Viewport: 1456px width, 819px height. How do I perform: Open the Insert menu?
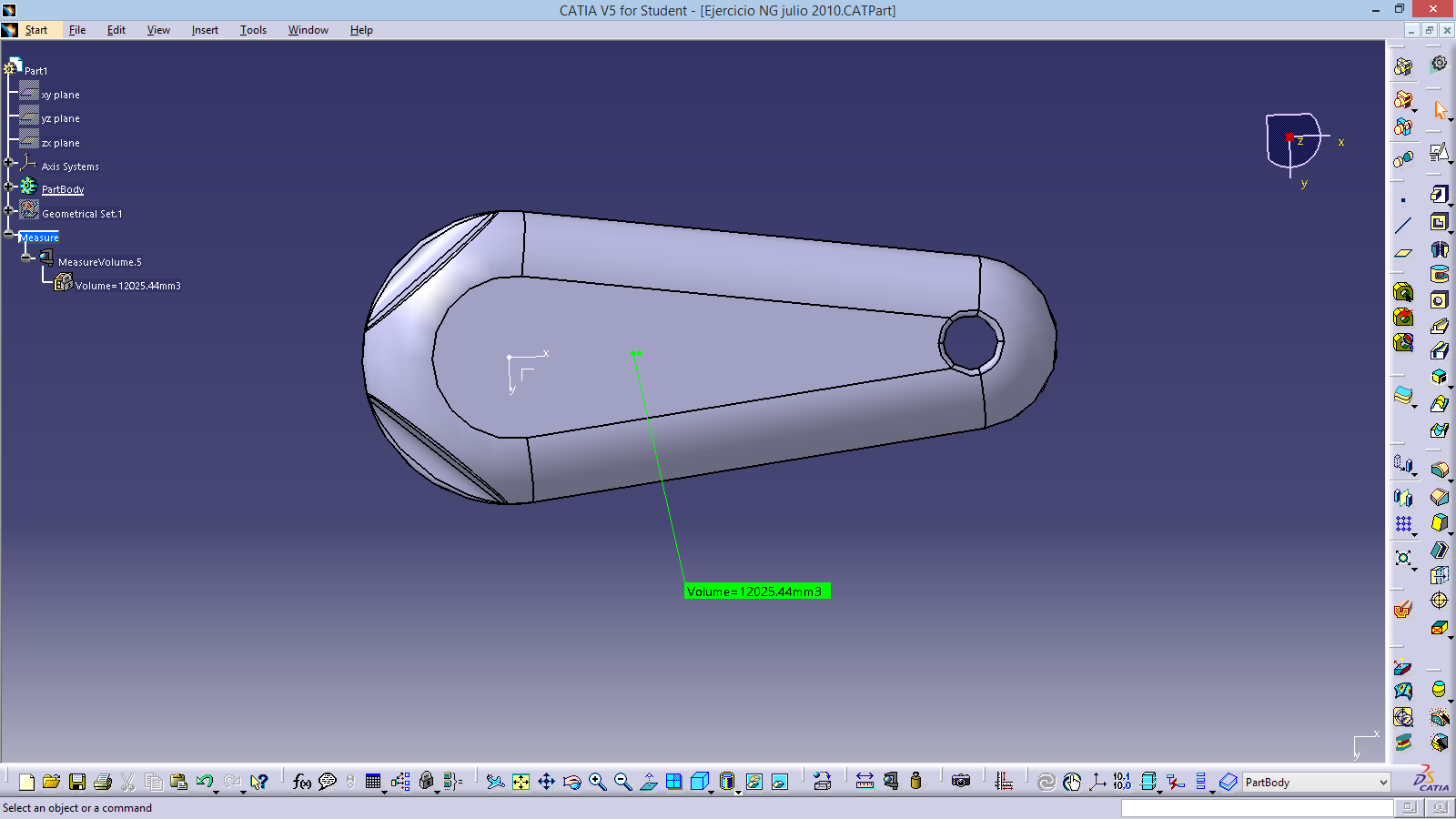pos(205,30)
